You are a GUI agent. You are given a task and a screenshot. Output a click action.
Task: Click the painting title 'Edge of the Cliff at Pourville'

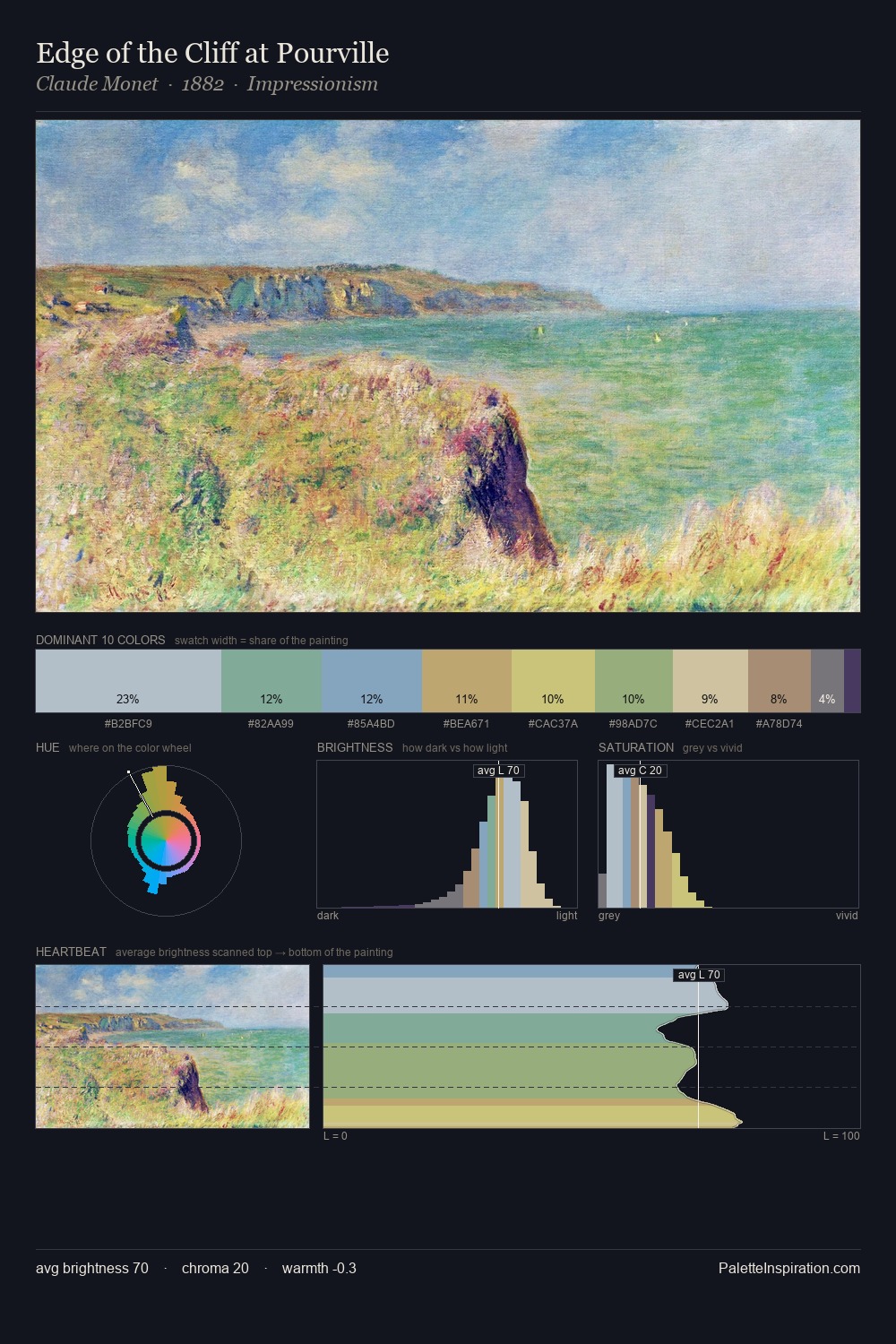212,53
